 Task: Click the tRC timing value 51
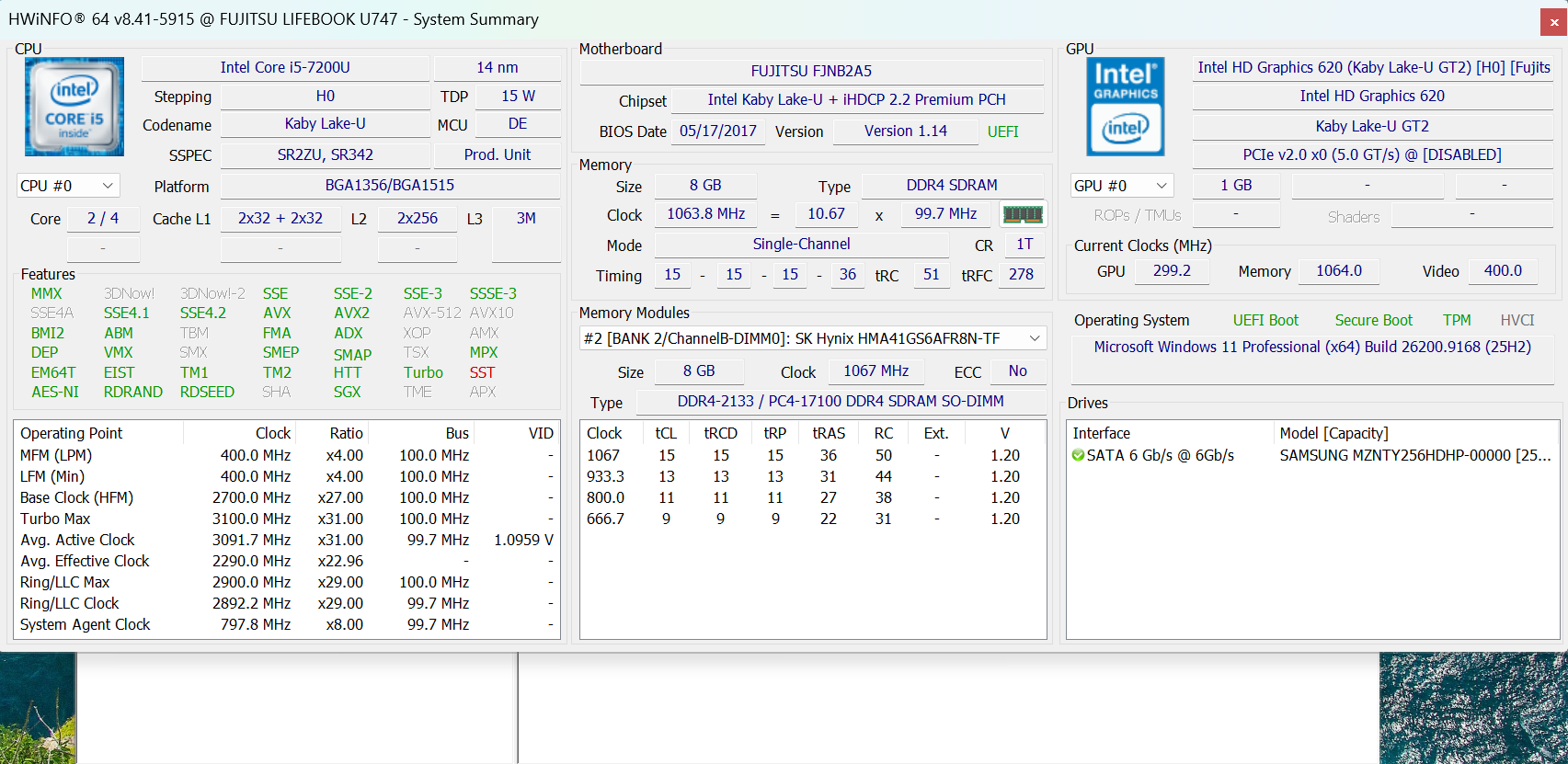[932, 274]
